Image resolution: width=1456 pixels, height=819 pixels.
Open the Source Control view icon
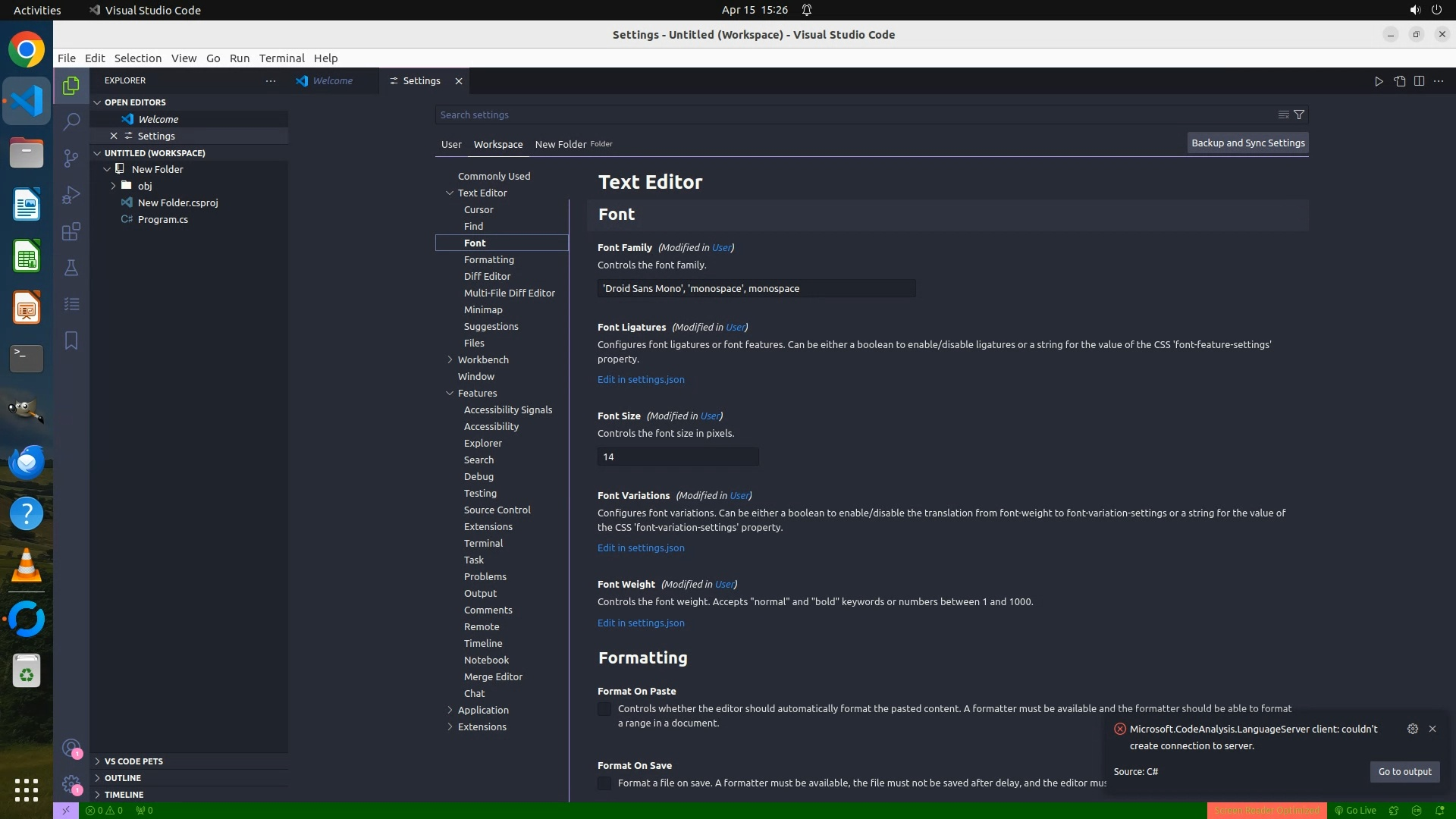71,158
